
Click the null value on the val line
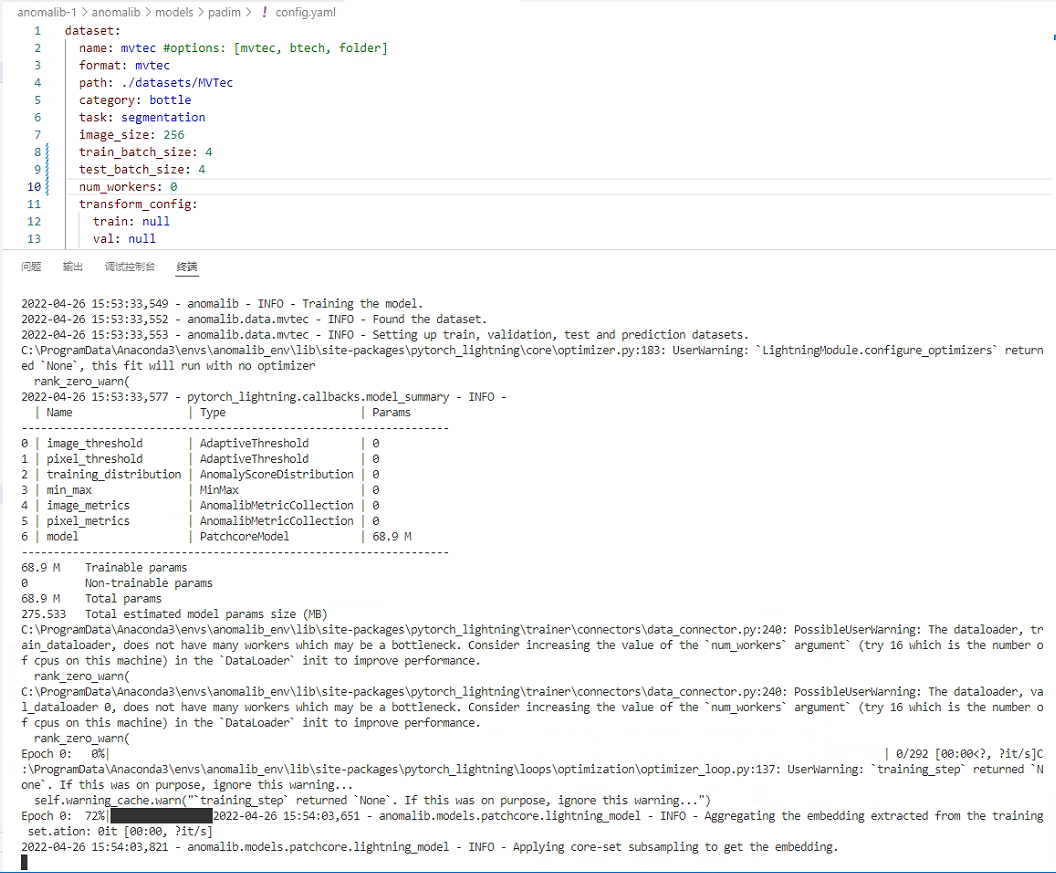141,238
